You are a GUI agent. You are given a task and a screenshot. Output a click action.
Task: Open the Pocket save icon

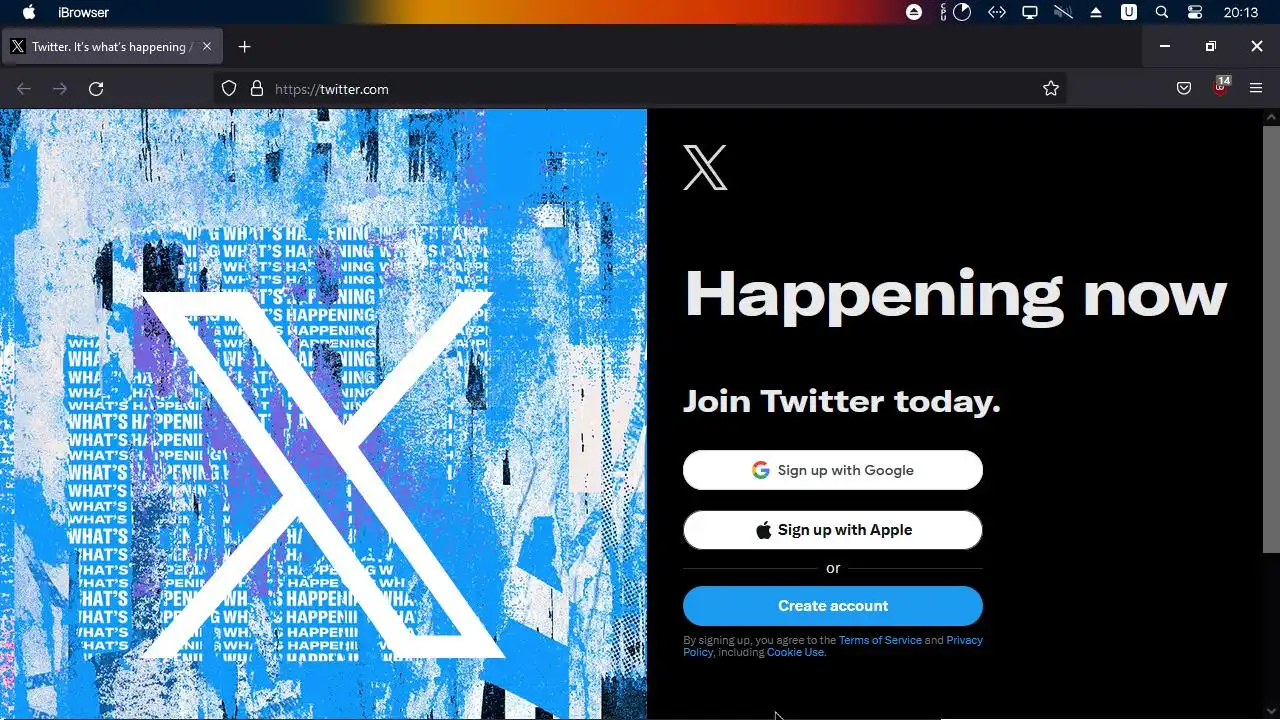point(1184,89)
